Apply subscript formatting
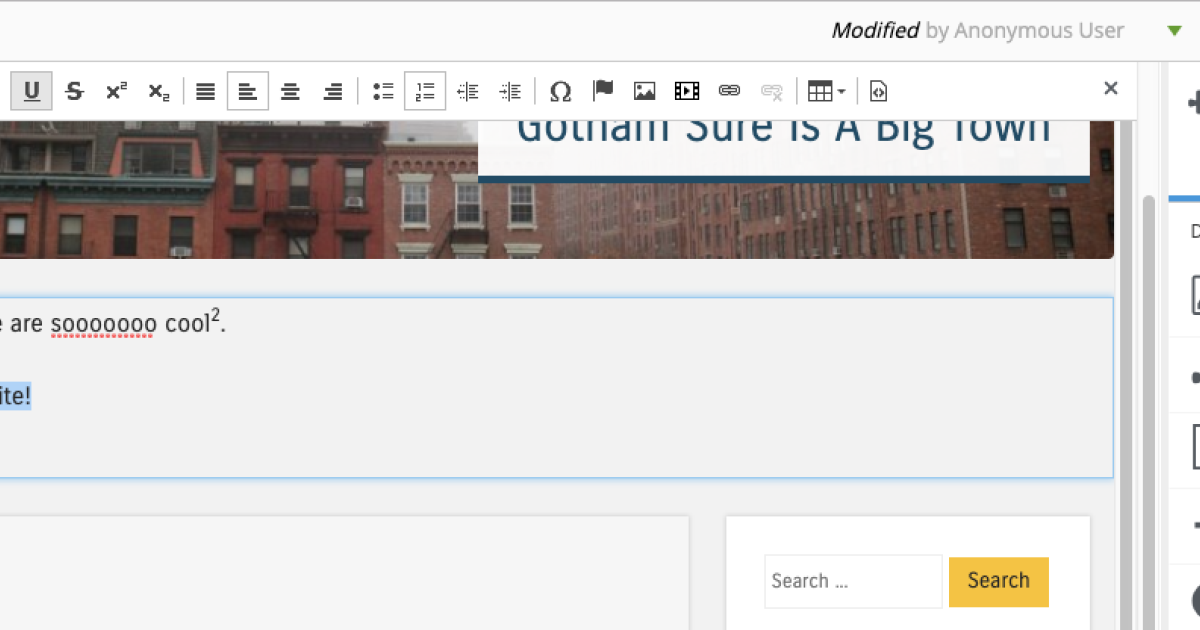 pos(157,91)
